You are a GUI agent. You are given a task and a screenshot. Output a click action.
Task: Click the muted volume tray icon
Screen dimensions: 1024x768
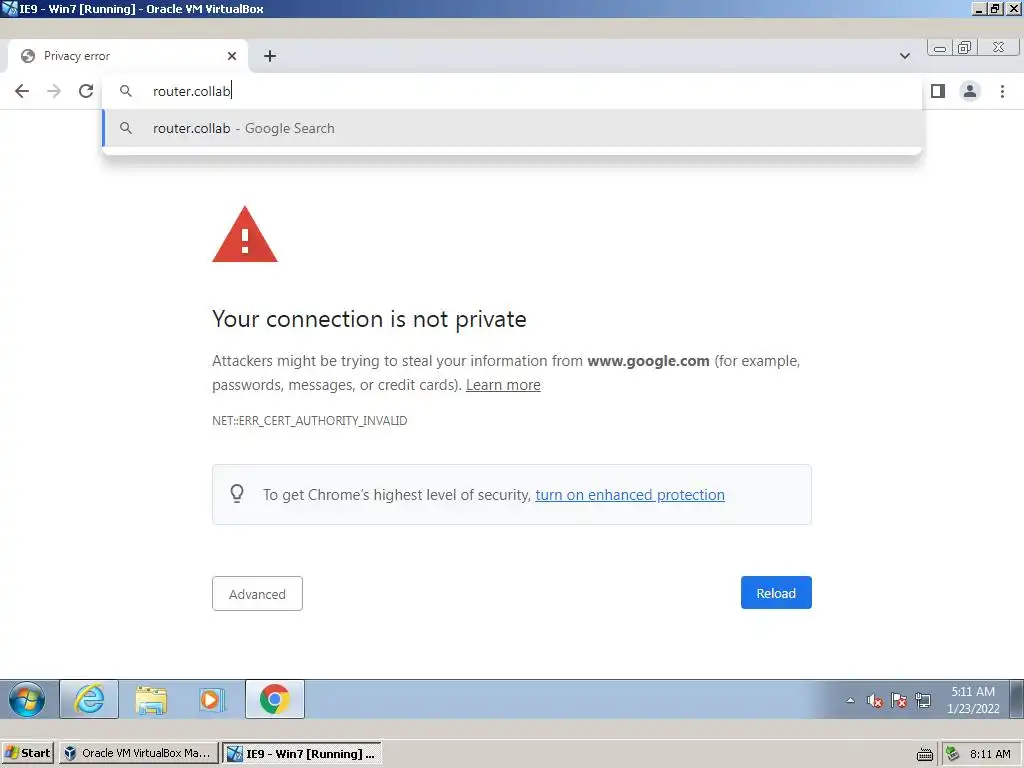874,701
